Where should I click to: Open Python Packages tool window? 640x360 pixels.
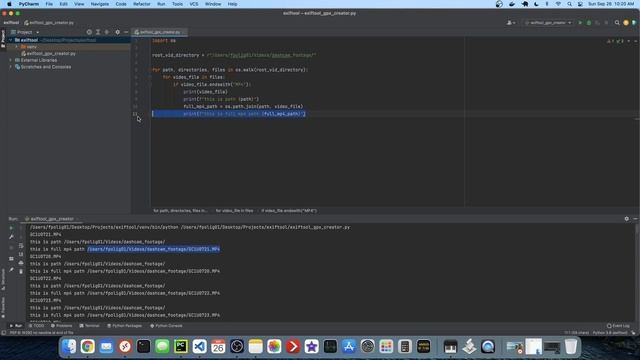124,326
